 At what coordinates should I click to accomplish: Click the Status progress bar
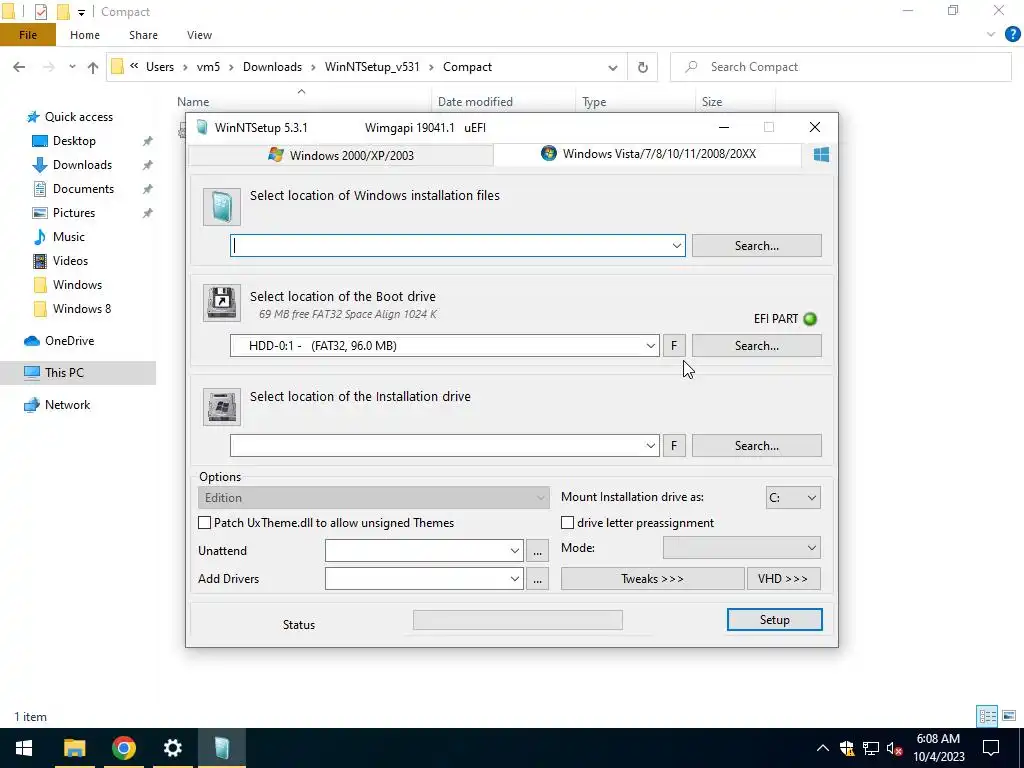[x=518, y=620]
